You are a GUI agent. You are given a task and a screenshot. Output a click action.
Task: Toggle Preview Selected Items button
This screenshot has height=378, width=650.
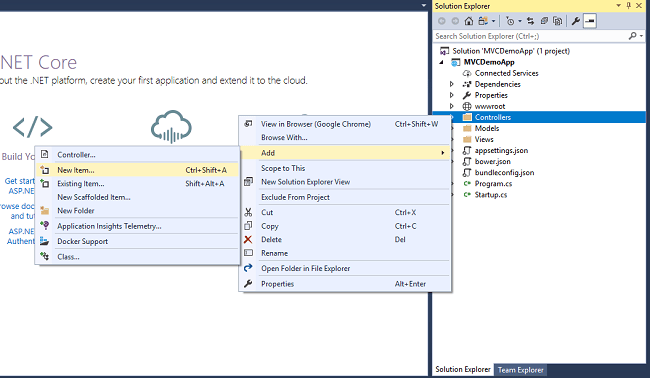coord(590,21)
